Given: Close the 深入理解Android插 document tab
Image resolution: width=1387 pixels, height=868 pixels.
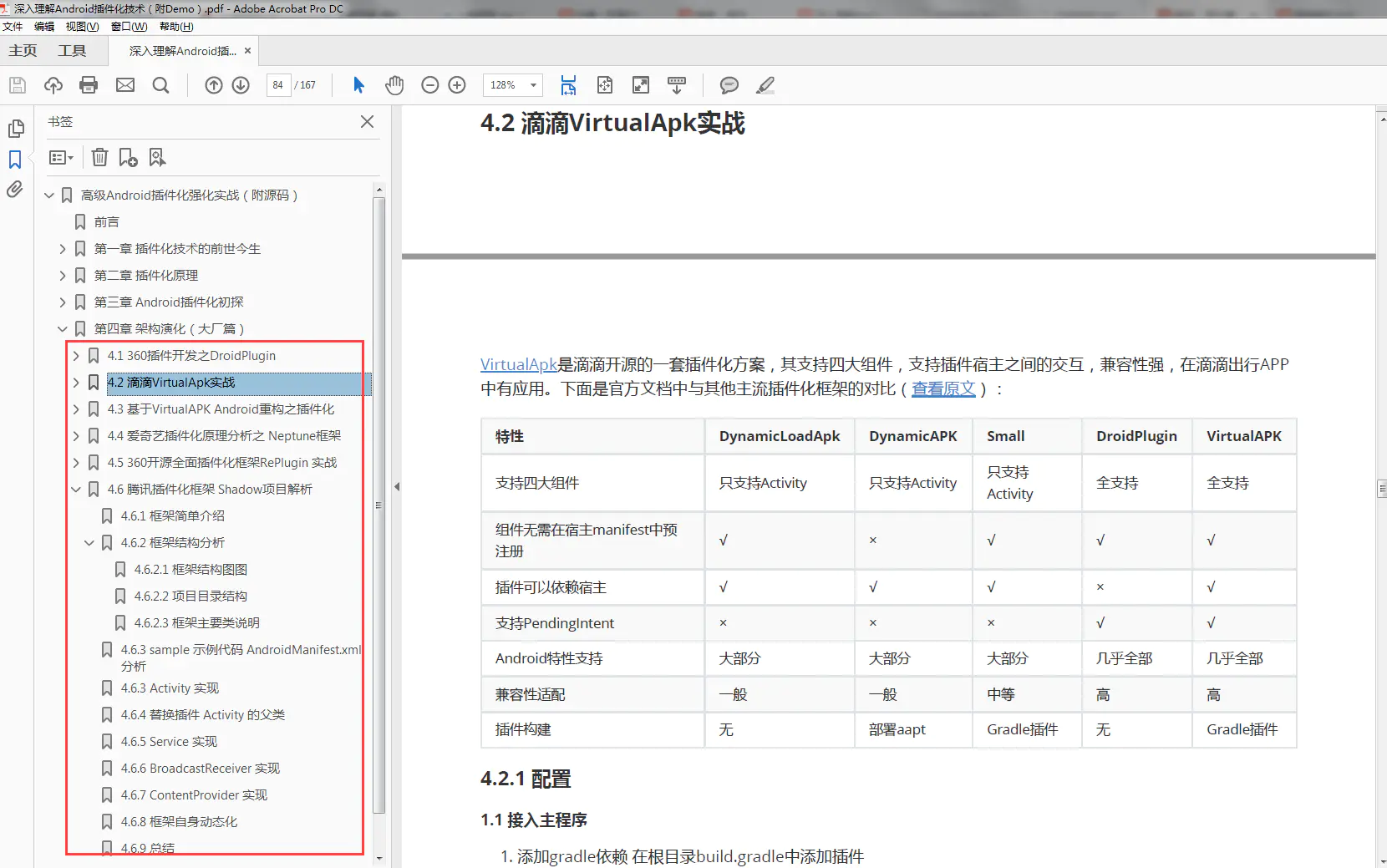Looking at the screenshot, I should pyautogui.click(x=247, y=51).
